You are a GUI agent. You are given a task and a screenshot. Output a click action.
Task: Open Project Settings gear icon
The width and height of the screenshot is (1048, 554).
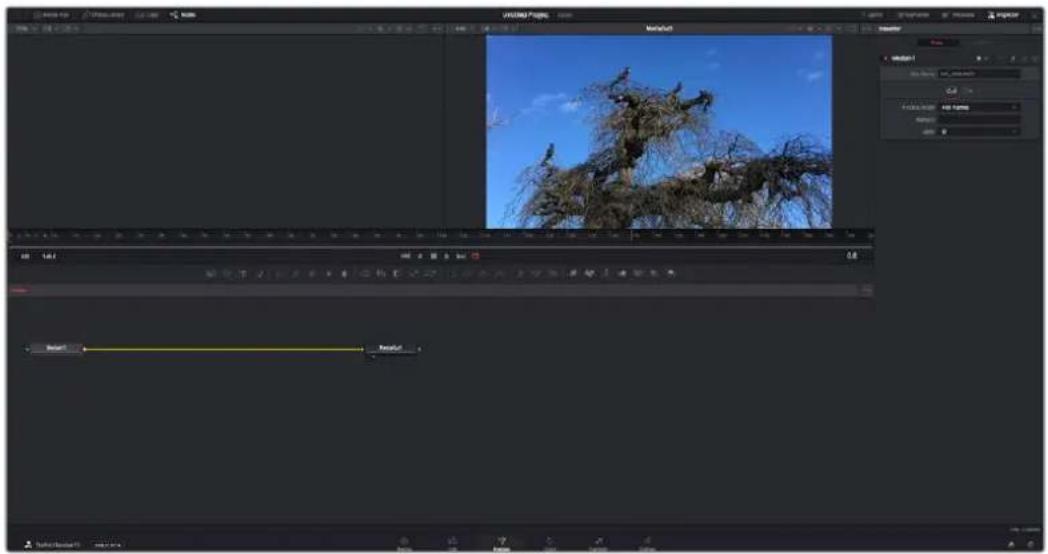pos(1030,545)
